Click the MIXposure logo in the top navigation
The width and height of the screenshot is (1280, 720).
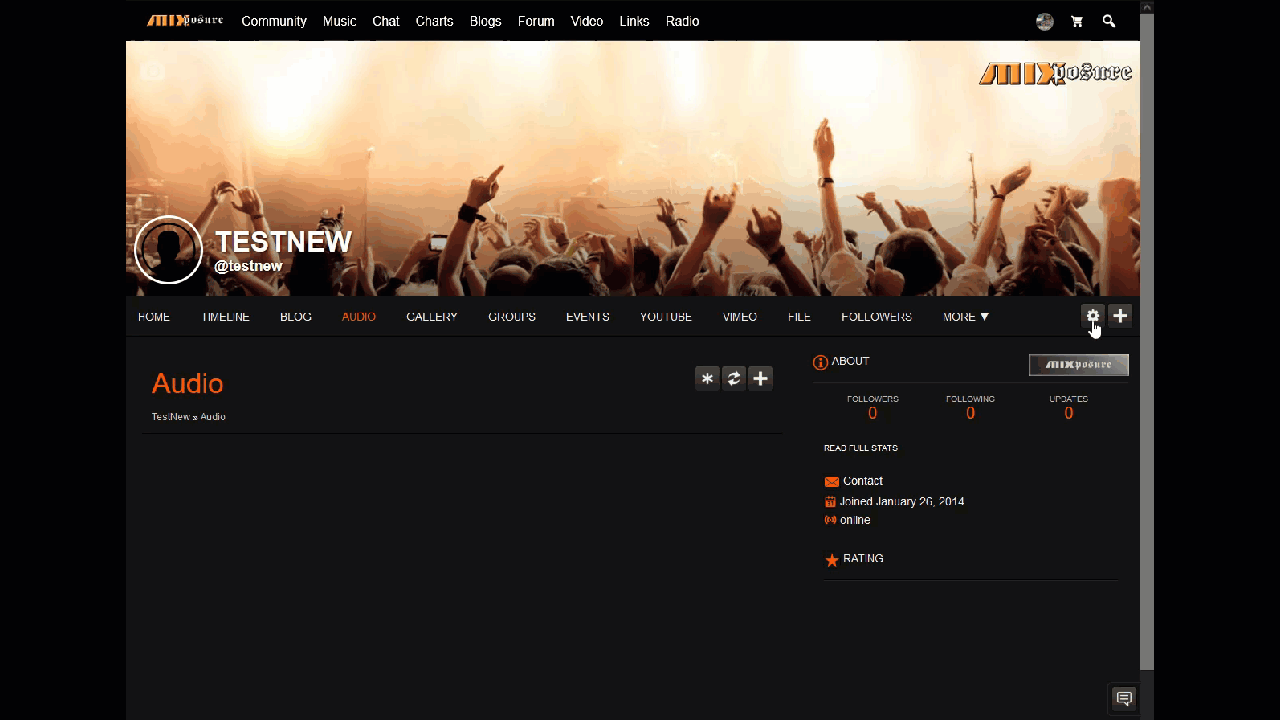185,20
